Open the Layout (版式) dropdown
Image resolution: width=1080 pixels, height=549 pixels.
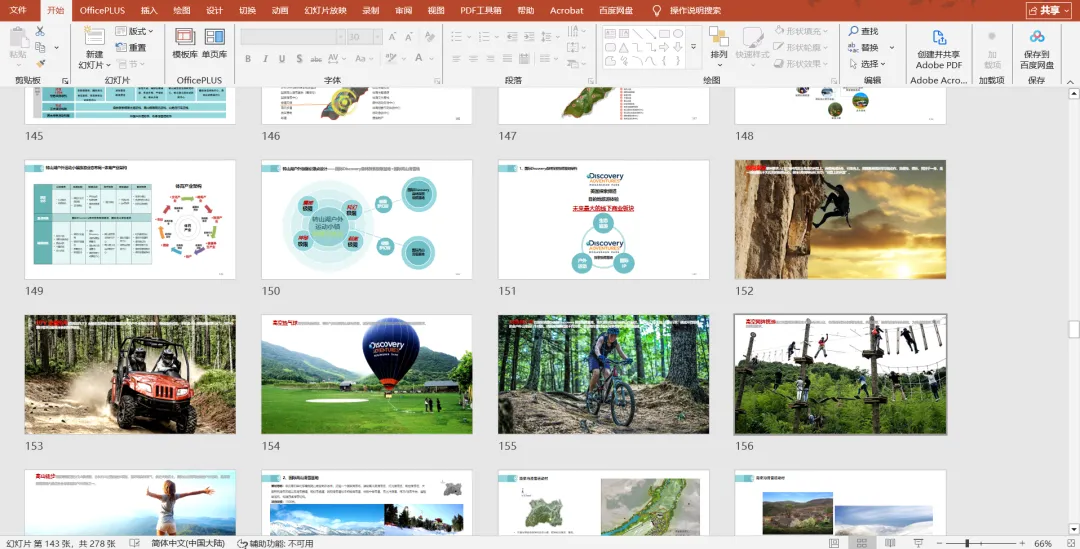pos(134,31)
